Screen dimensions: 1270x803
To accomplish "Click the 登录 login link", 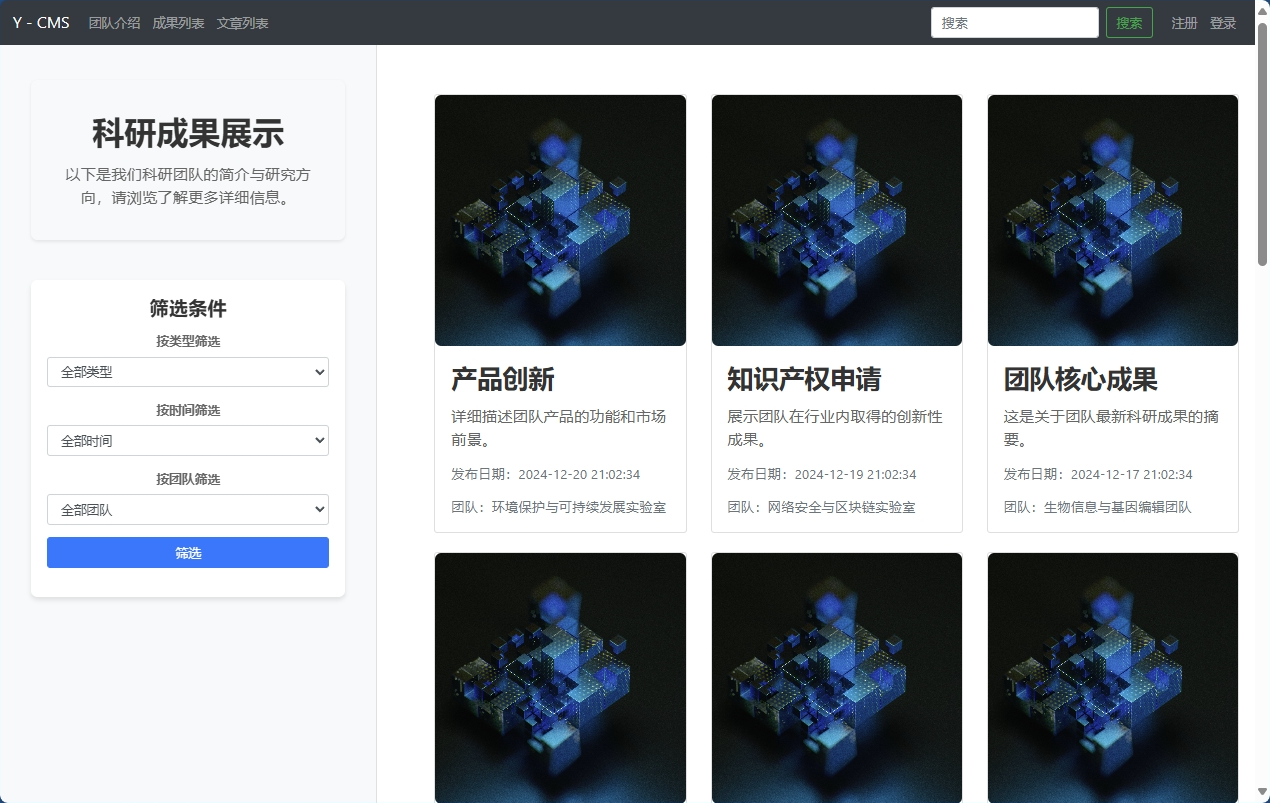I will (x=1223, y=22).
